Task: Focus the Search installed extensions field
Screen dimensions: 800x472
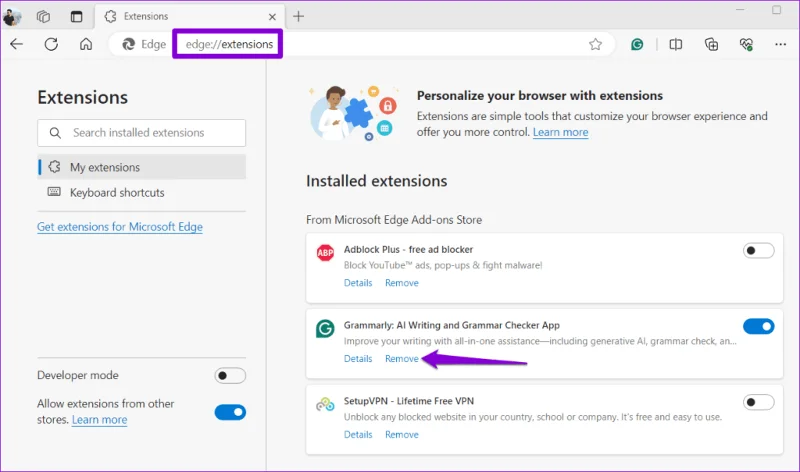Action: point(141,133)
